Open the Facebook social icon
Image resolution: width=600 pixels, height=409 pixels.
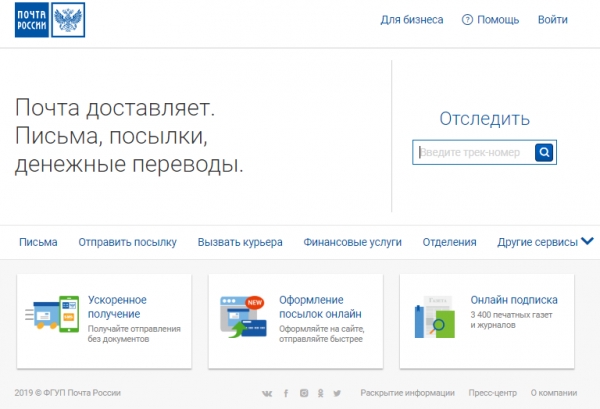click(x=285, y=393)
